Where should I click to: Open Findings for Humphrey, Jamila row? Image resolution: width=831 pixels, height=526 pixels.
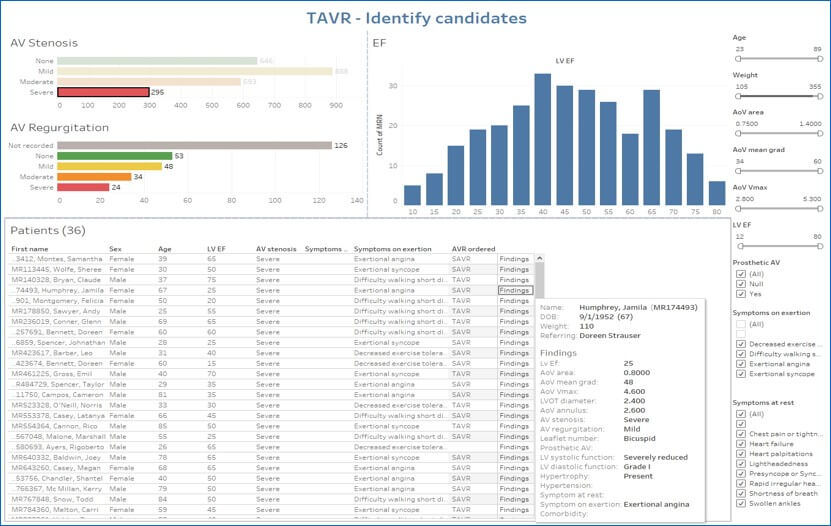(514, 290)
